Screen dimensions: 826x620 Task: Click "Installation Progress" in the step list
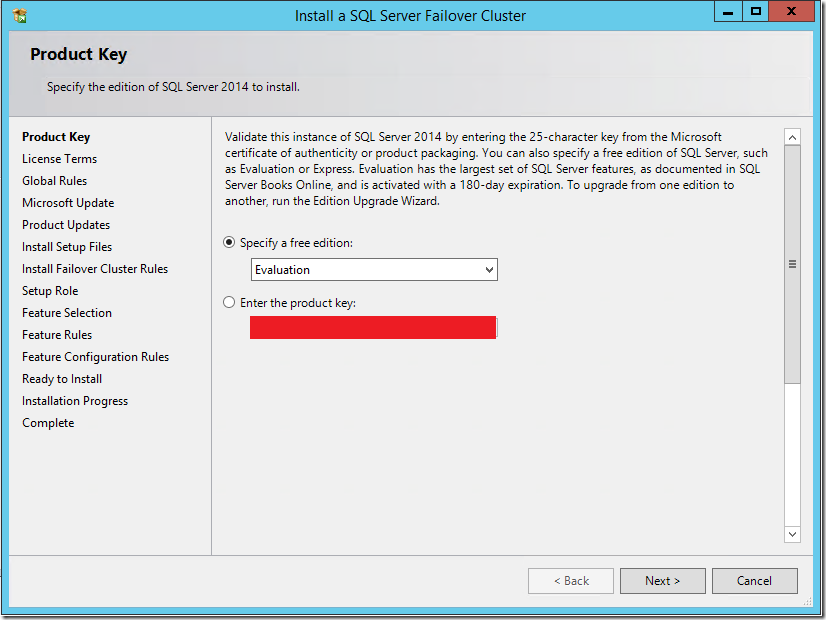click(x=75, y=401)
